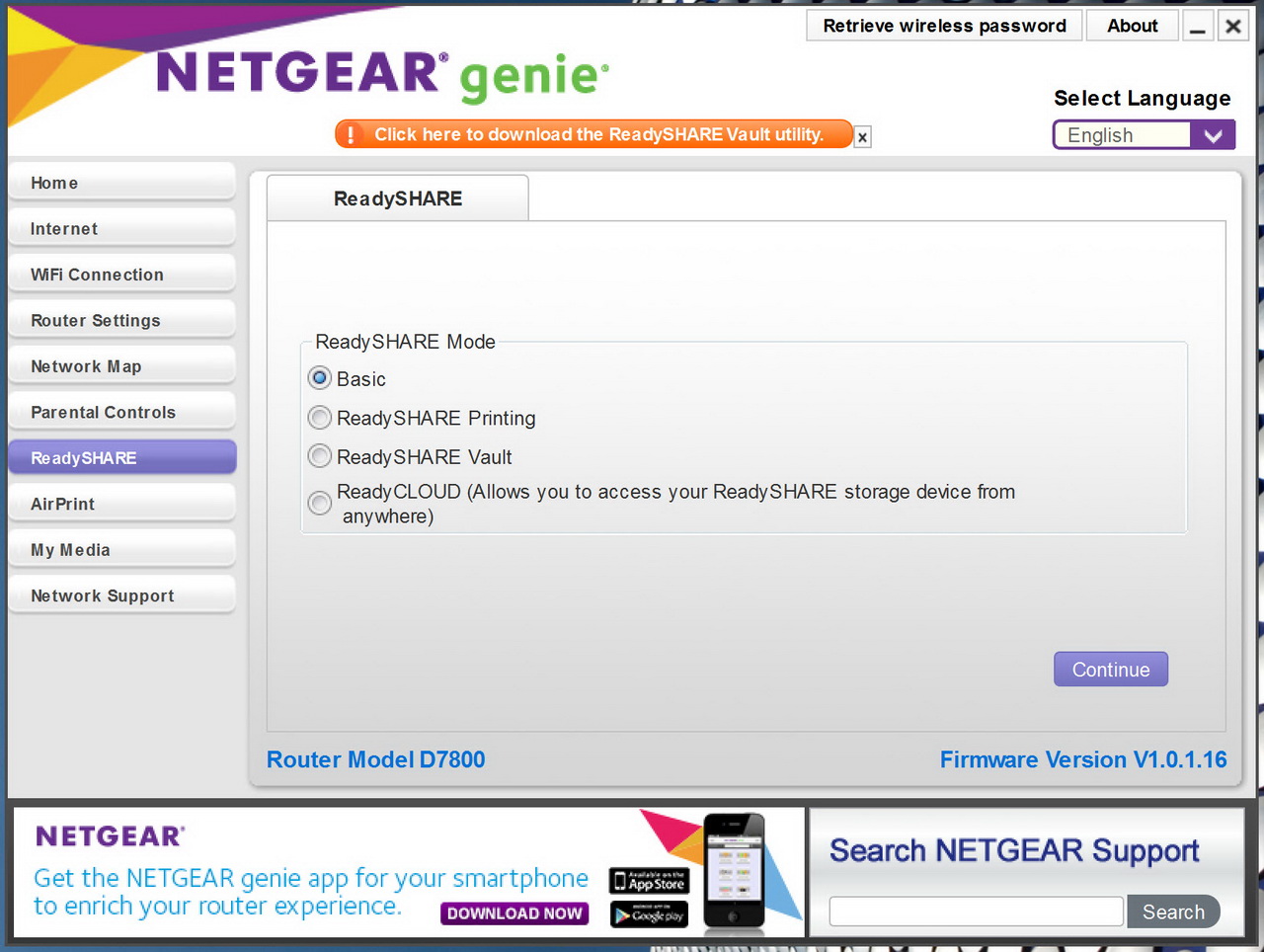
Task: Open Network Support page
Action: tap(122, 596)
